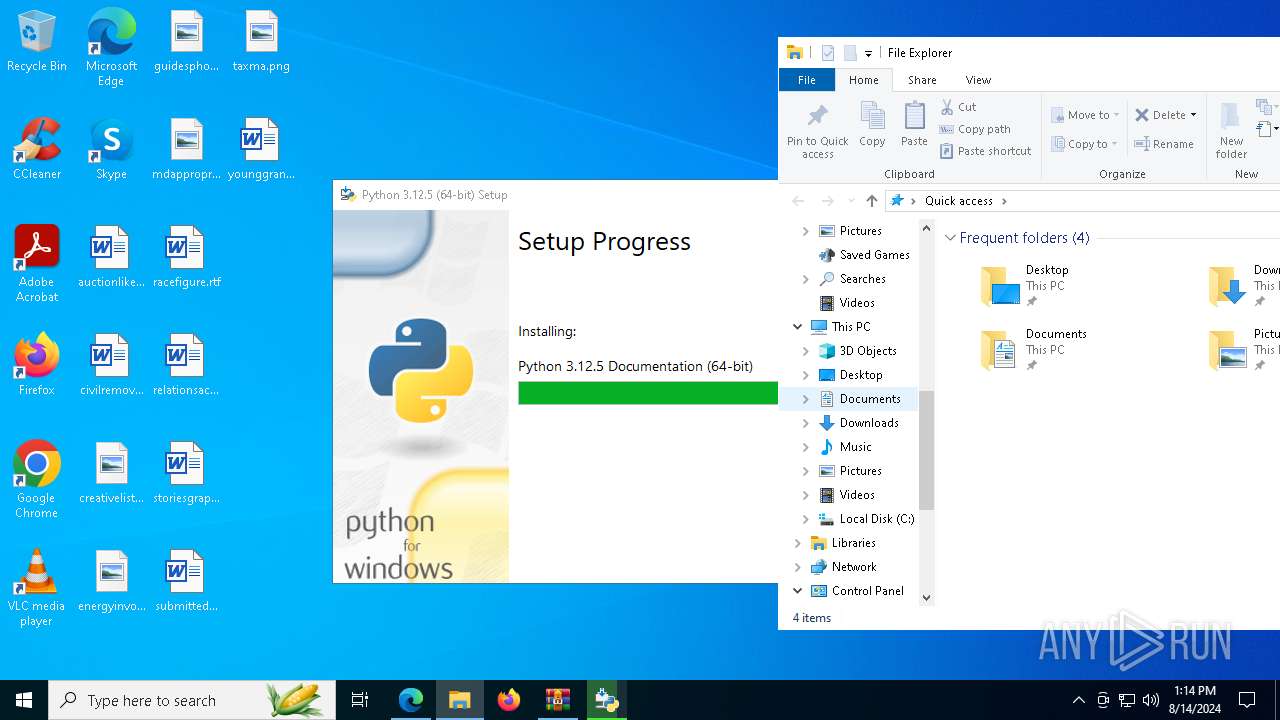Viewport: 1280px width, 720px height.
Task: Open WinRAR from the taskbar
Action: pyautogui.click(x=558, y=700)
